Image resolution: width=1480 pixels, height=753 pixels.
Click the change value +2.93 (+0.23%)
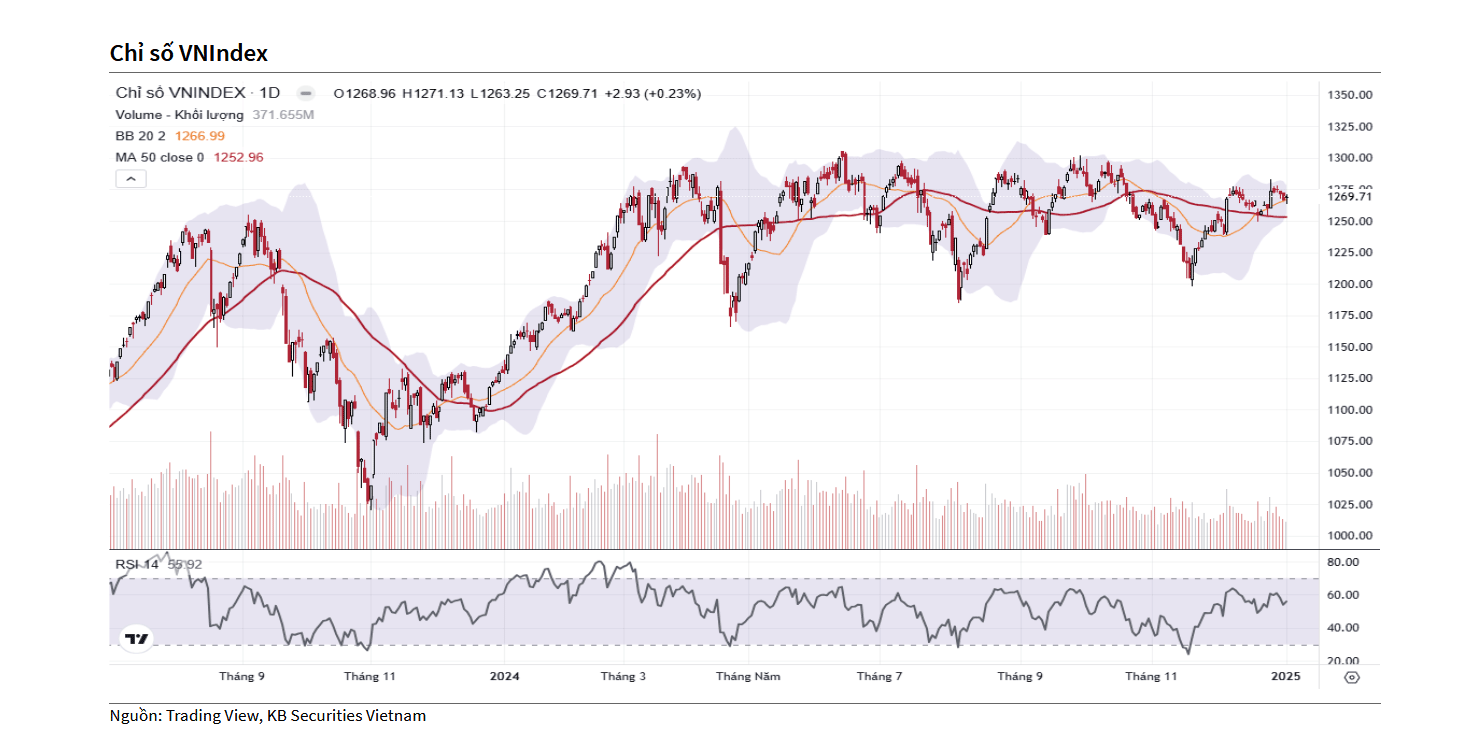pos(652,93)
